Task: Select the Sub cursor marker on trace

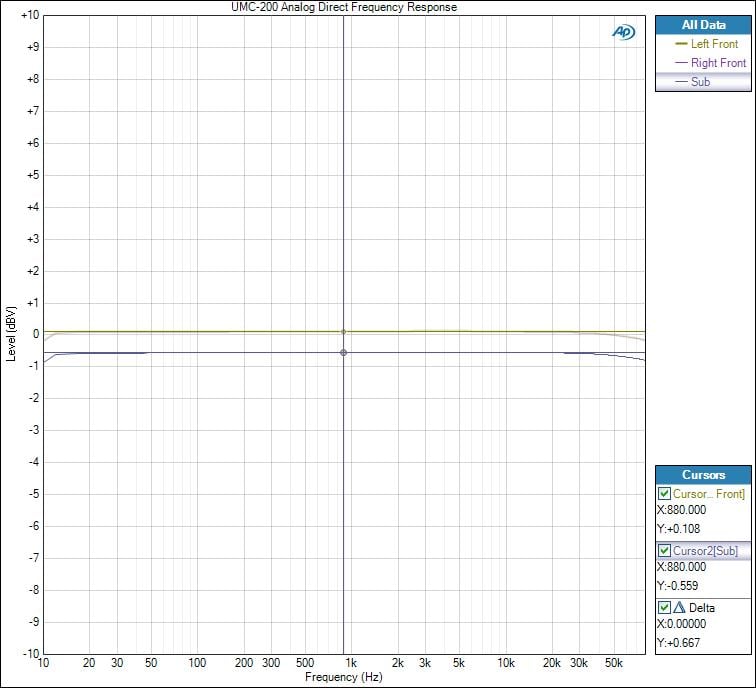Action: pyautogui.click(x=343, y=352)
